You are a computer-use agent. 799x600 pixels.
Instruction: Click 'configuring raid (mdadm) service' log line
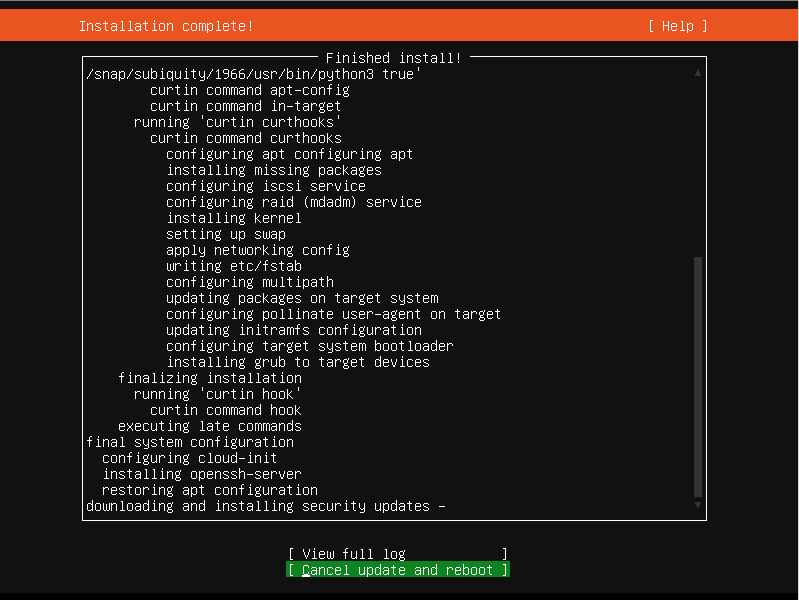pos(293,202)
